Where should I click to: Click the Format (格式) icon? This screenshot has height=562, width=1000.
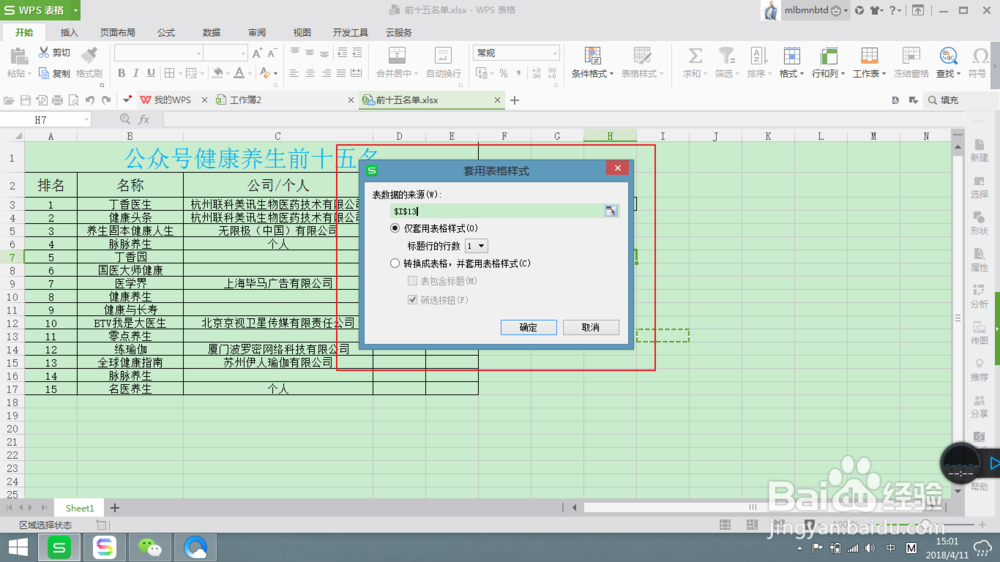tap(791, 55)
